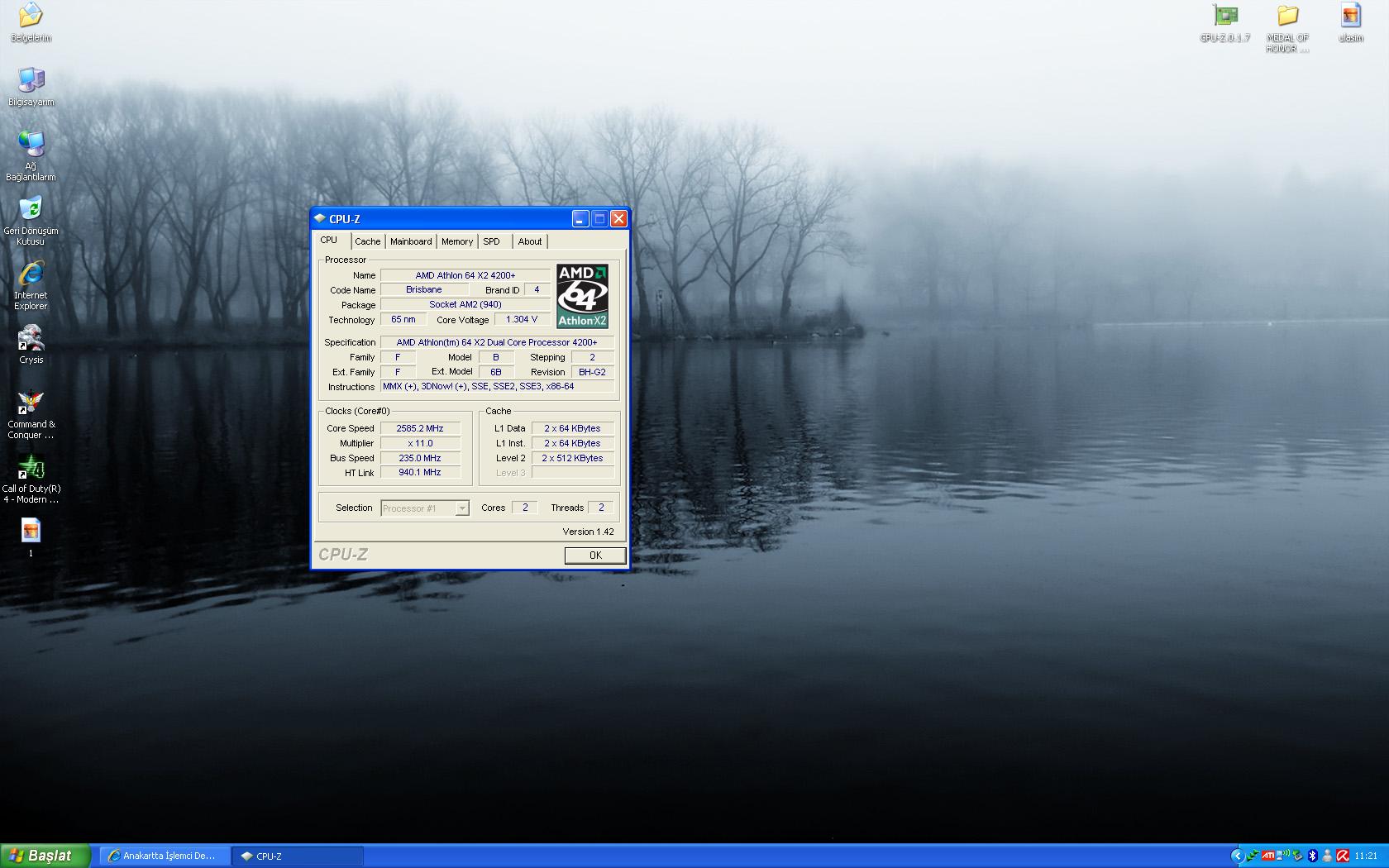This screenshot has width=1389, height=868.
Task: Click the Specification field text
Action: pyautogui.click(x=497, y=342)
